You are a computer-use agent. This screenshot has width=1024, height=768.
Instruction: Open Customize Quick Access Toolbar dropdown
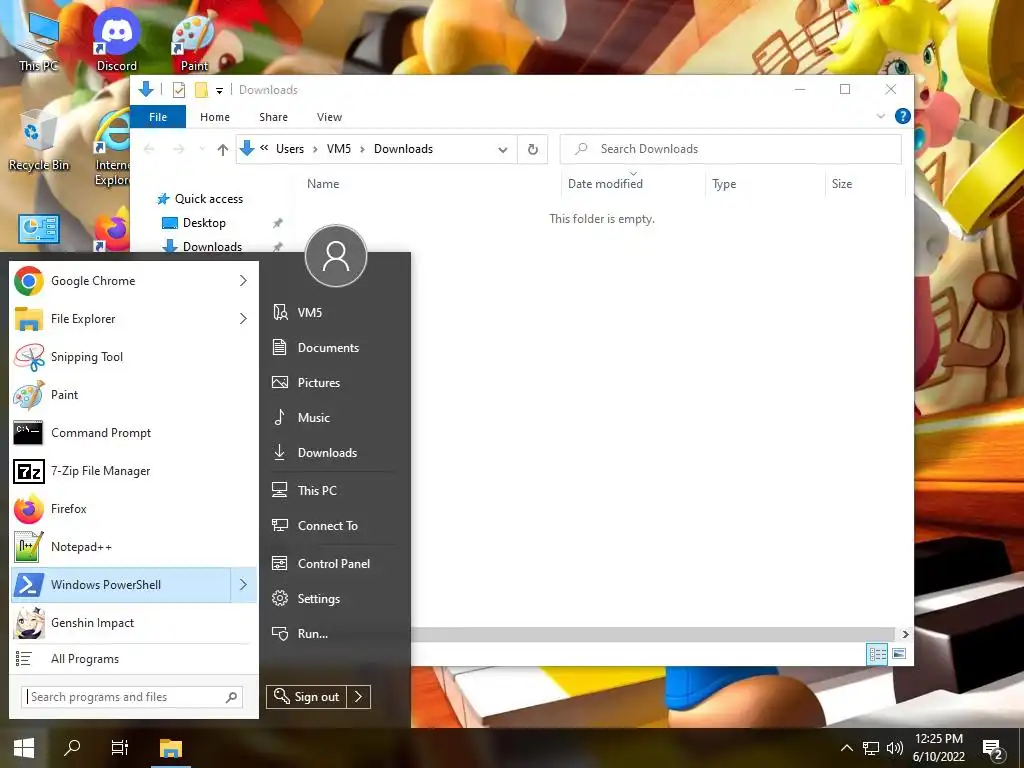[x=219, y=90]
